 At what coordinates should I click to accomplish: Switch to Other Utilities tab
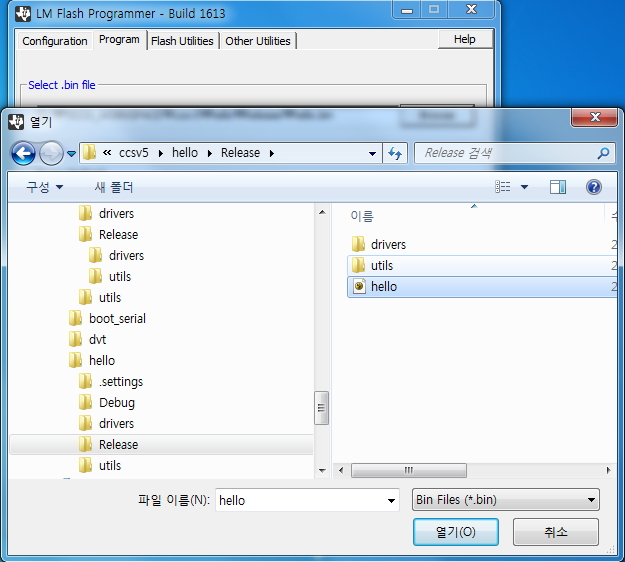(258, 41)
